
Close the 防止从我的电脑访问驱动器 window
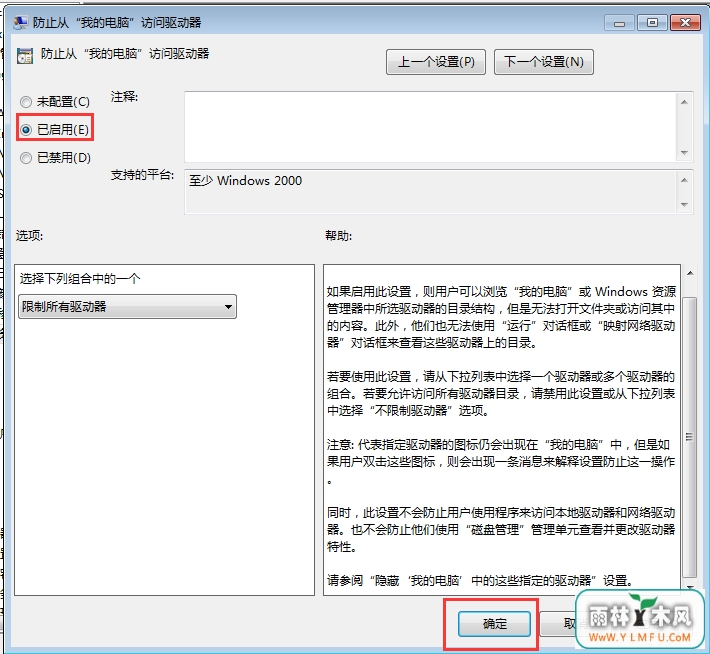point(685,23)
